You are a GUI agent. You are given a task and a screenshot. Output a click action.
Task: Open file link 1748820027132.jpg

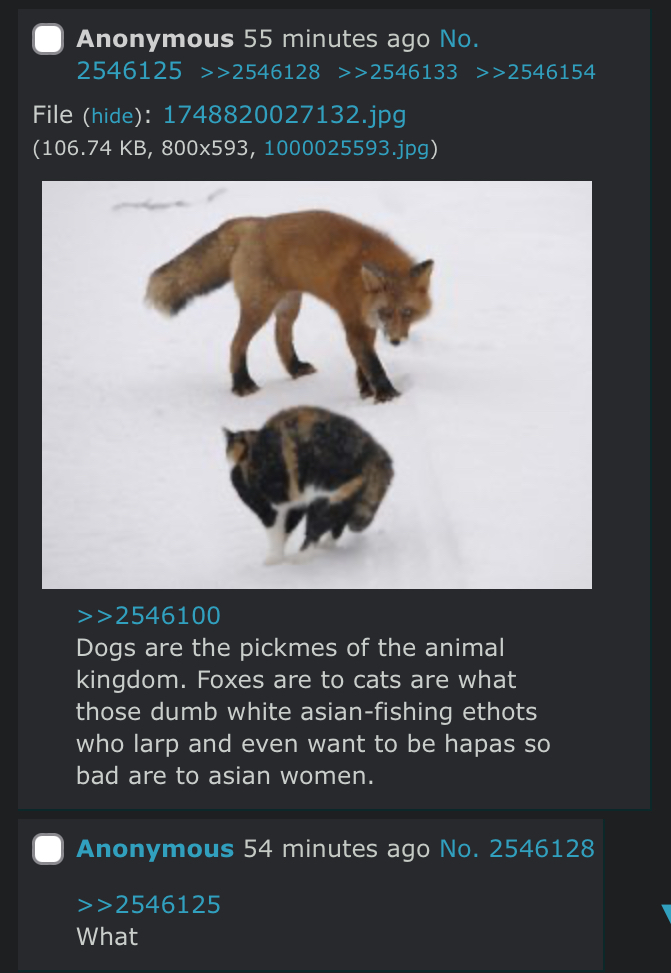284,115
